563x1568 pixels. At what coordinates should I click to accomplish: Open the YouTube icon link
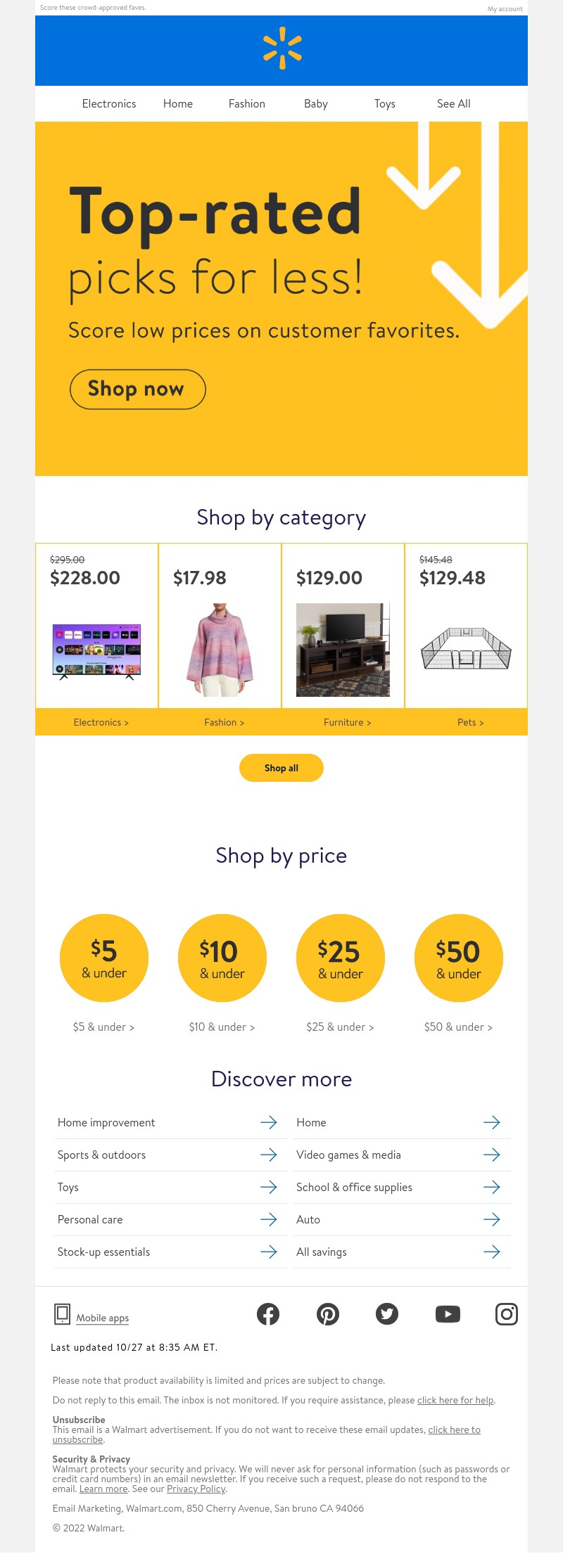(x=448, y=1313)
